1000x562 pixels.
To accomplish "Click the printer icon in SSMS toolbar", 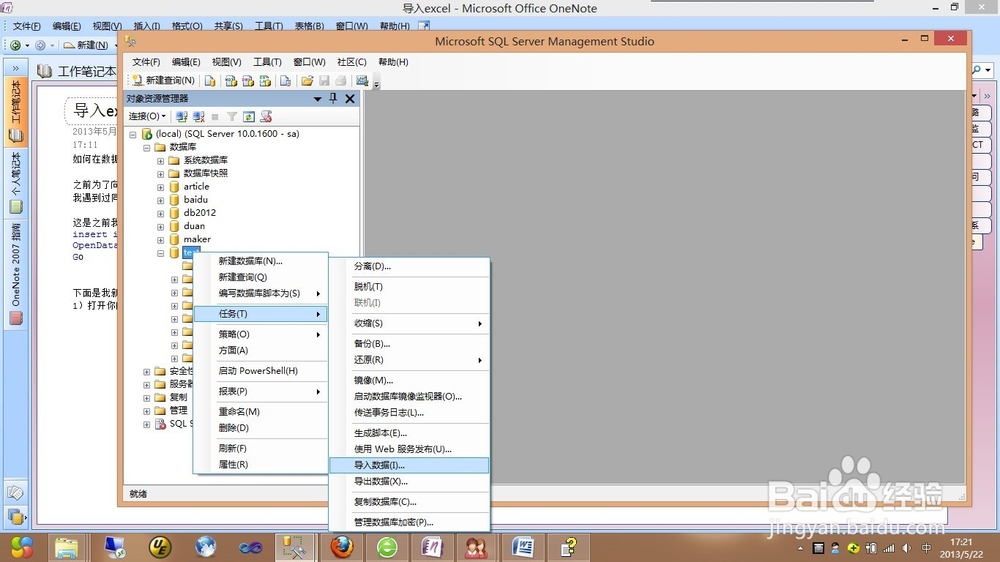I will [x=341, y=81].
